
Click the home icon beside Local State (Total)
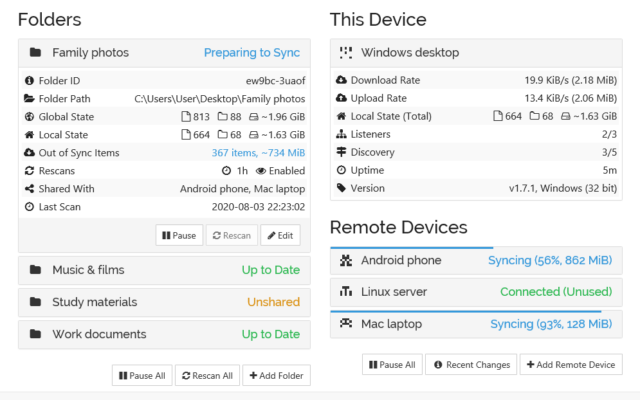tap(341, 116)
